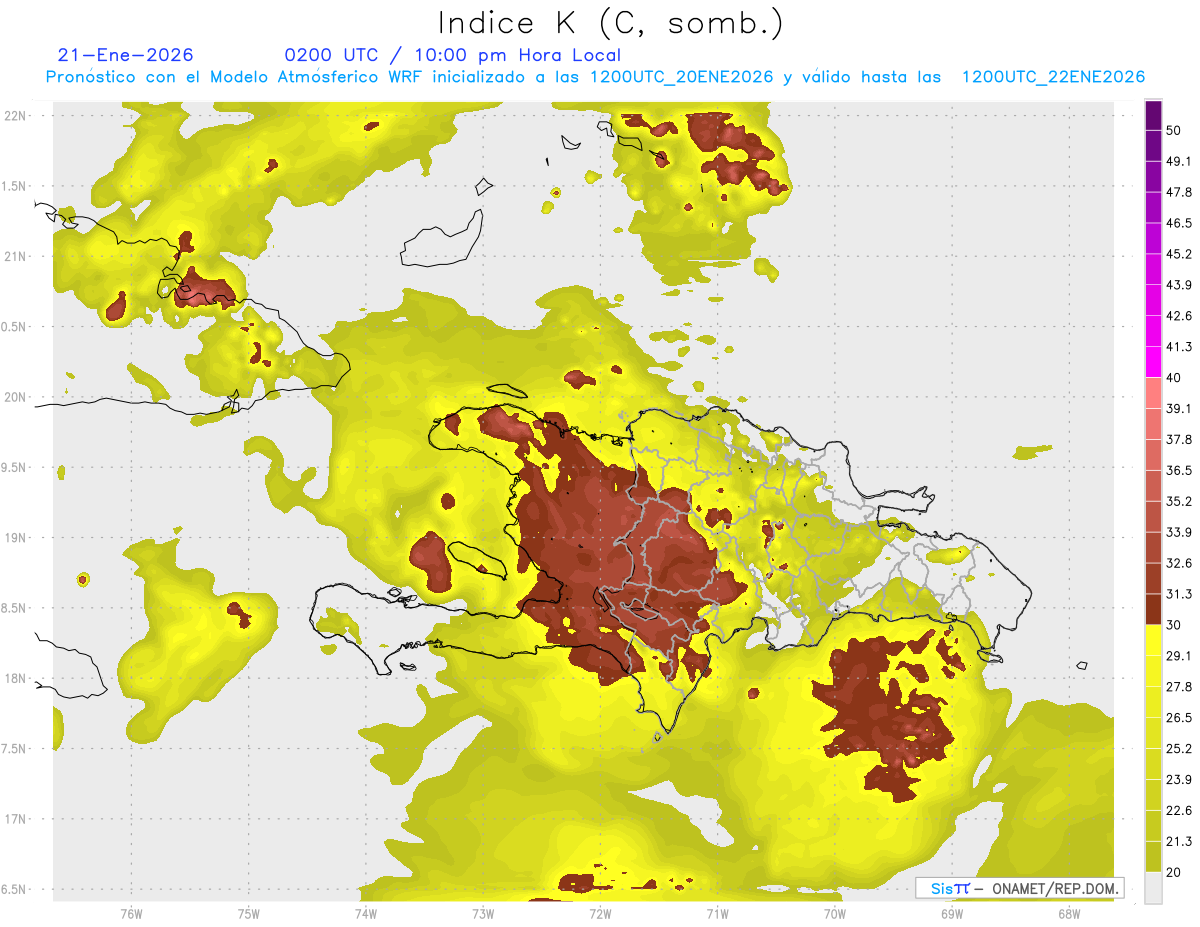Click the longitude axis label '69W'

tap(951, 914)
